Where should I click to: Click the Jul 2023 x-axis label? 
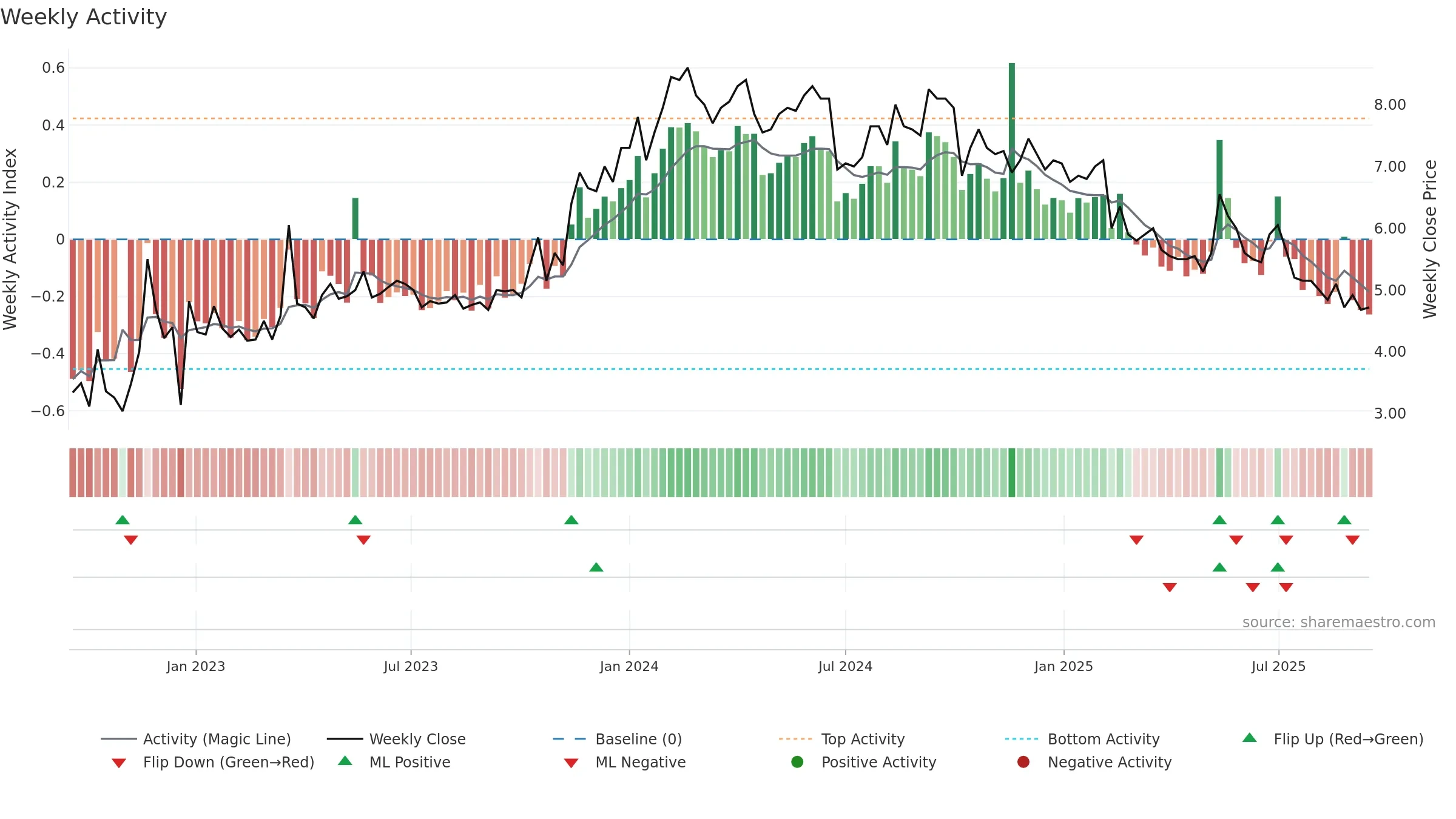pyautogui.click(x=411, y=666)
